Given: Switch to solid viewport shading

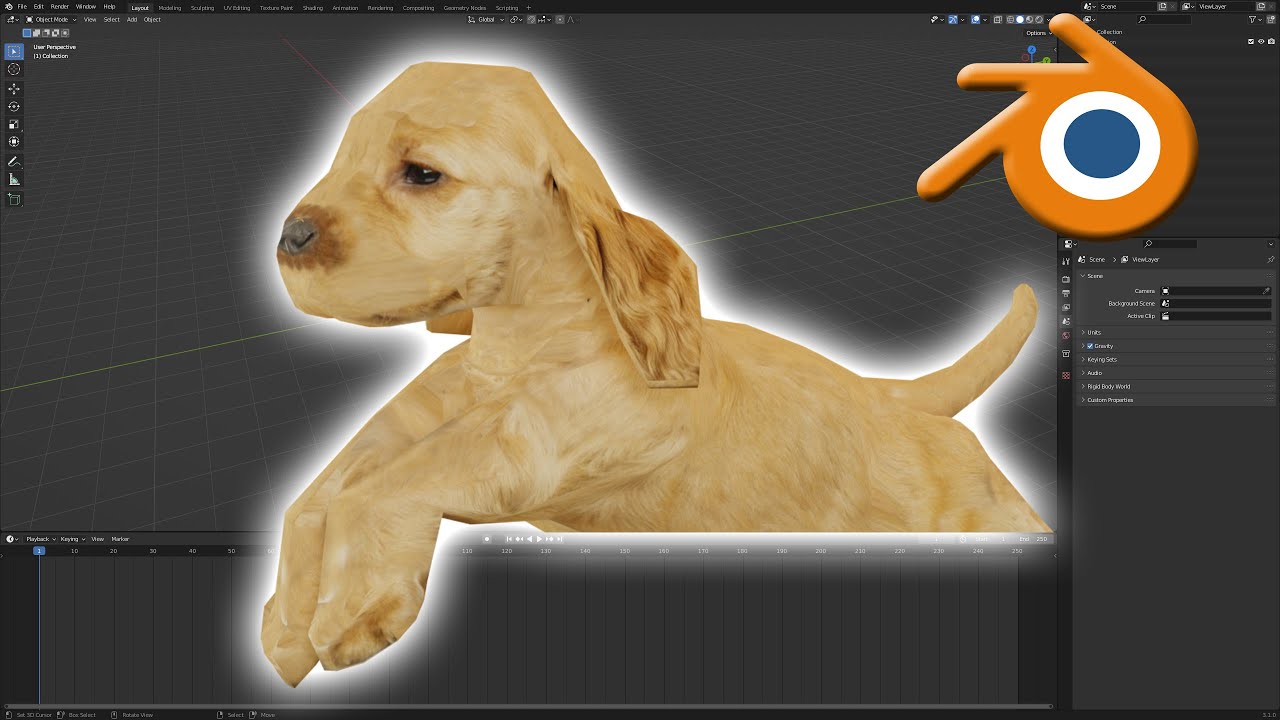Looking at the screenshot, I should click(x=1020, y=19).
